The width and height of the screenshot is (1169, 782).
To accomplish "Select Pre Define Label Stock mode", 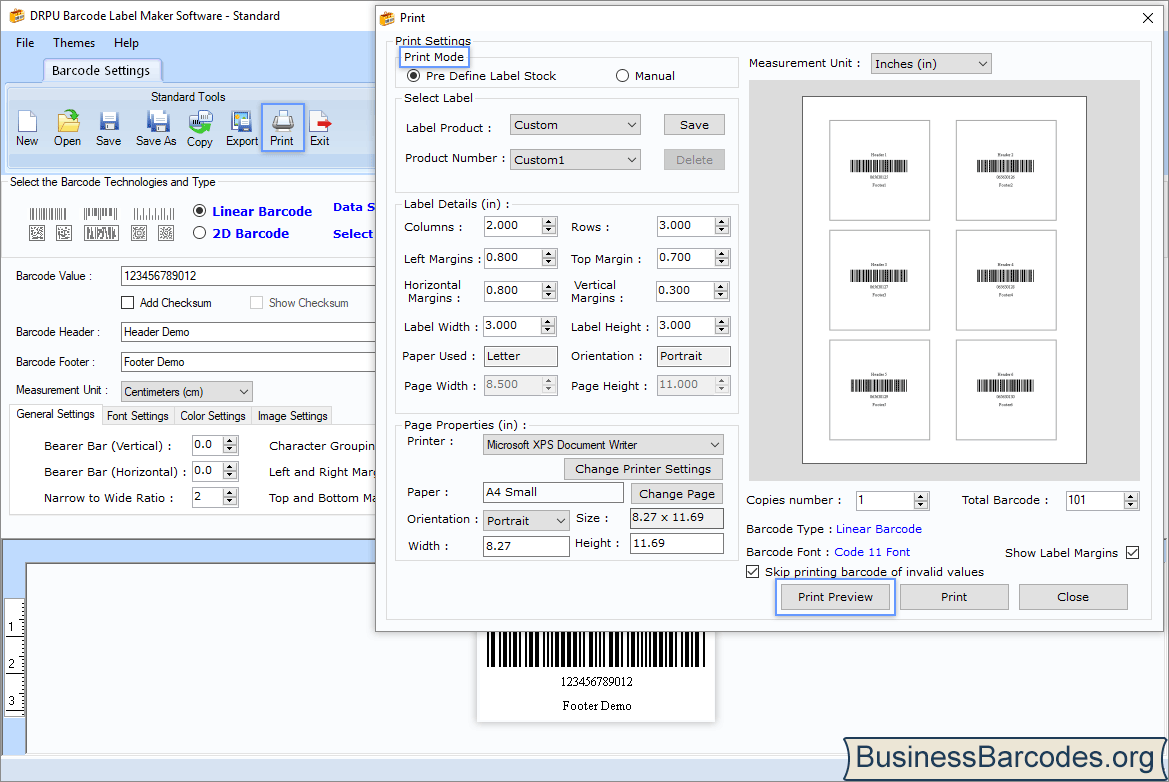I will click(x=413, y=76).
